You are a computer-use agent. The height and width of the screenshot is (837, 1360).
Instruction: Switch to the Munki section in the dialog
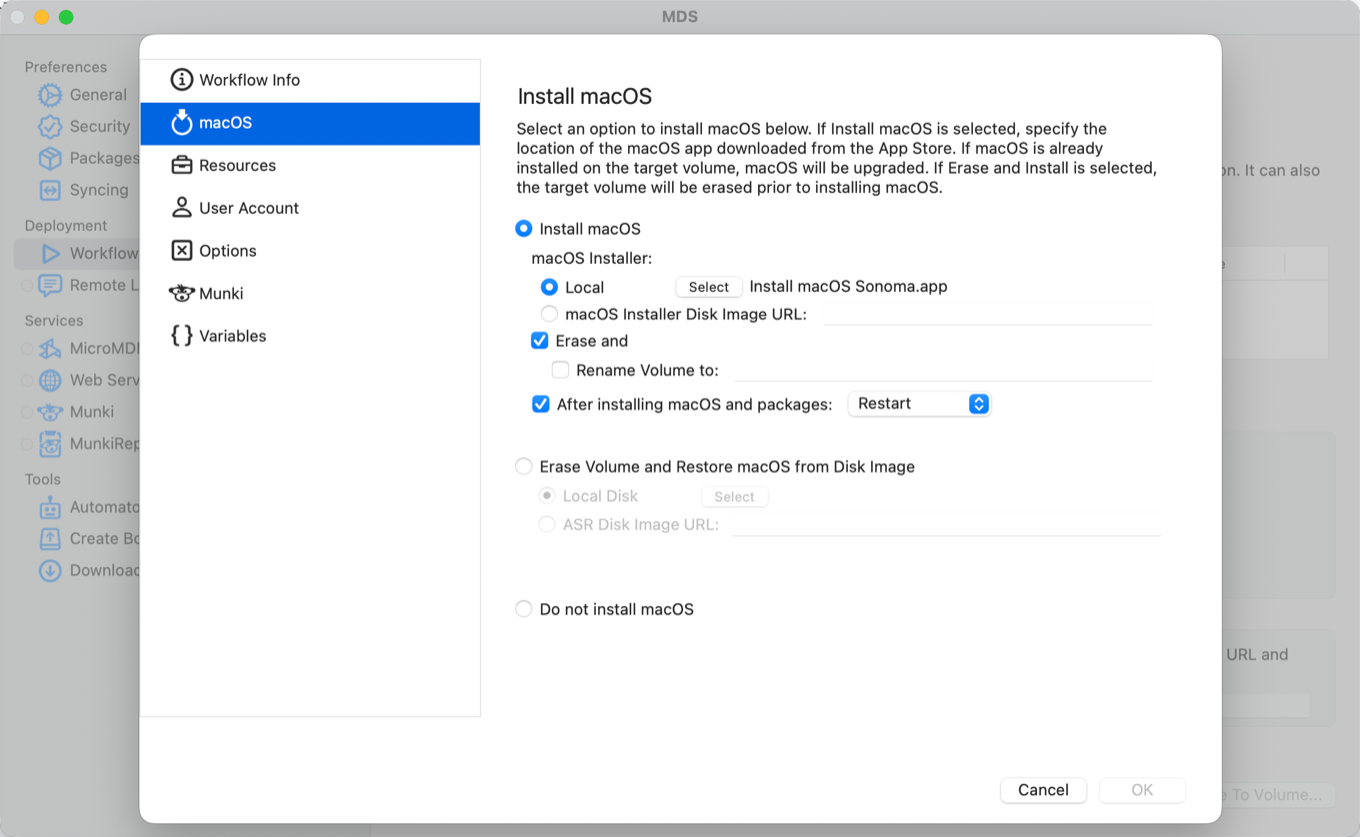[310, 293]
